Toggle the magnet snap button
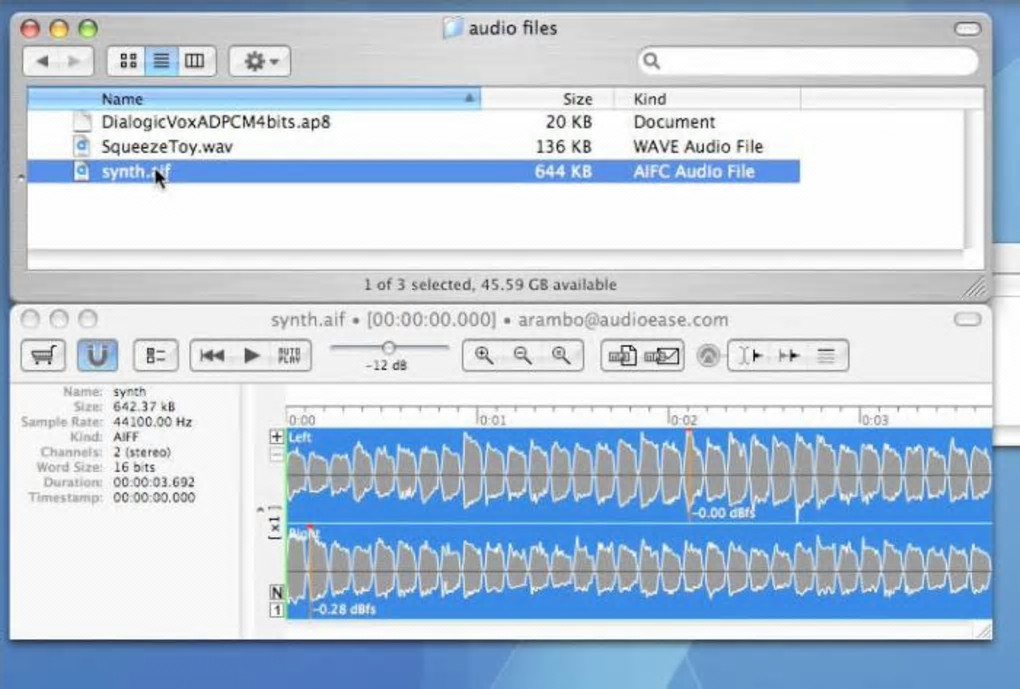Screen dimensions: 1020x689 (x=97, y=355)
